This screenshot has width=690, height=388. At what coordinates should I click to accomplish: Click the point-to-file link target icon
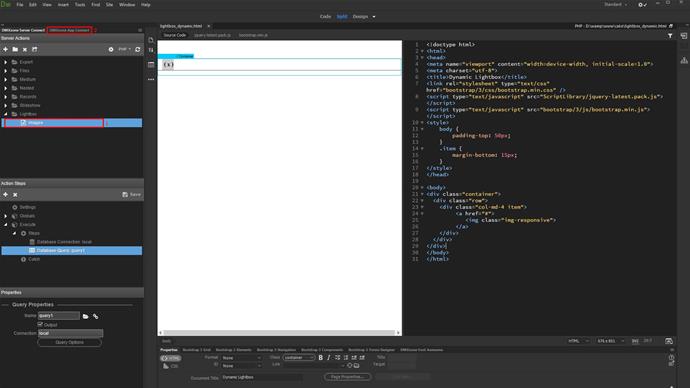coord(350,365)
